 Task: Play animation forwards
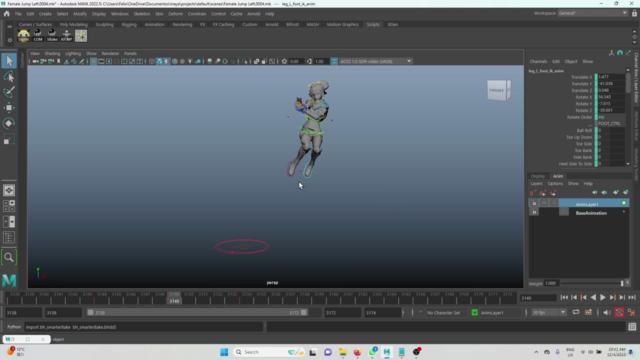(x=603, y=298)
